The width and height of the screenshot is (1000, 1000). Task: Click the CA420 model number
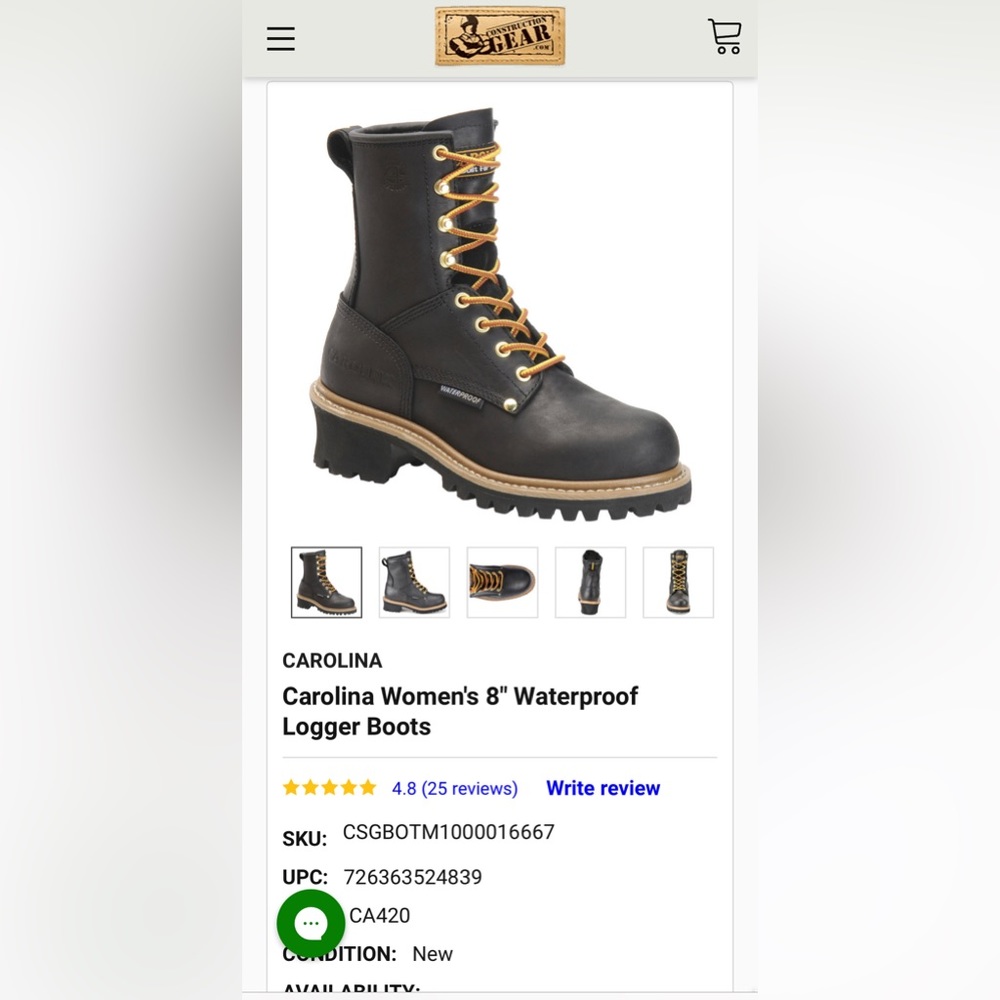point(379,916)
